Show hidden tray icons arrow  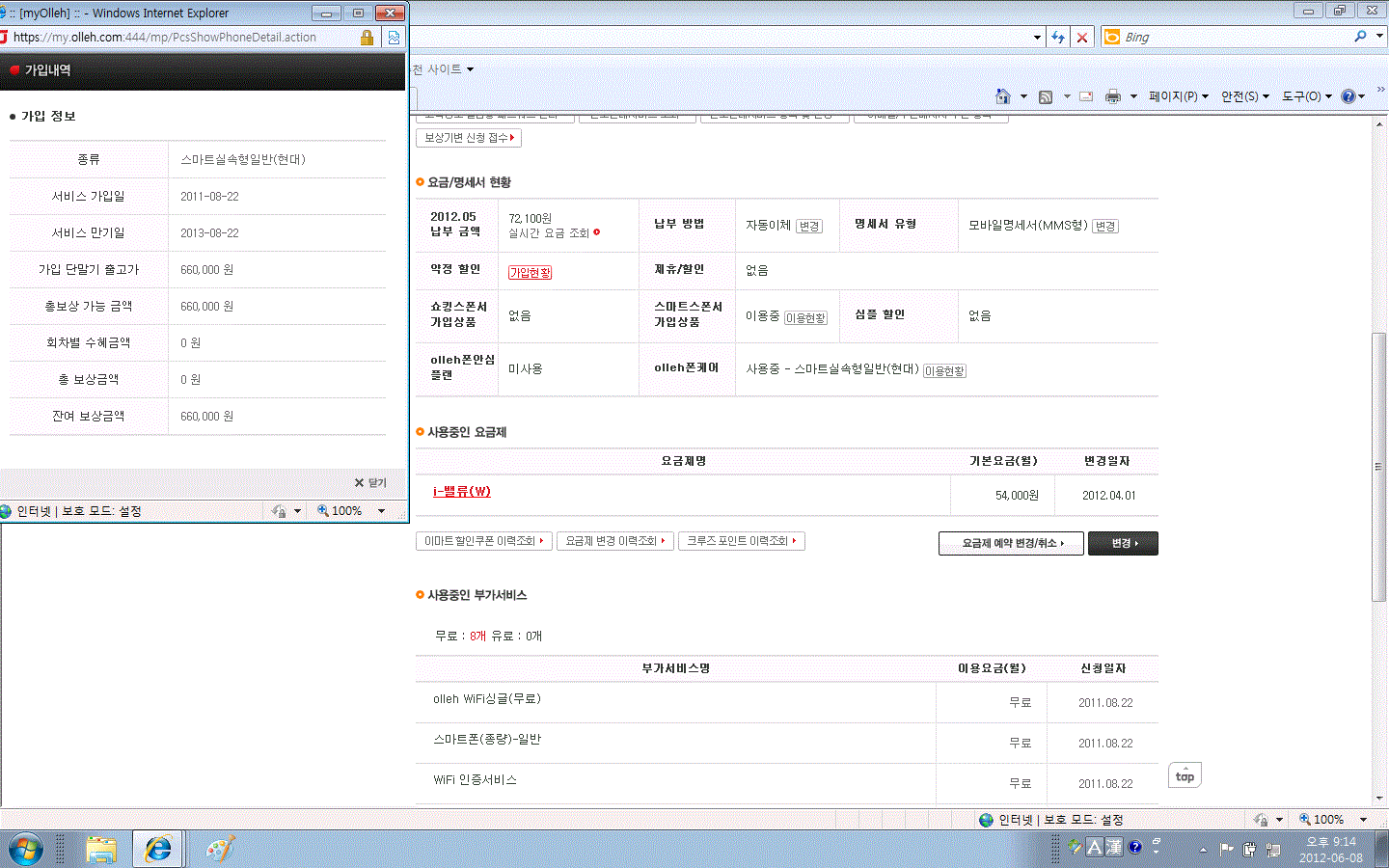tap(1203, 850)
